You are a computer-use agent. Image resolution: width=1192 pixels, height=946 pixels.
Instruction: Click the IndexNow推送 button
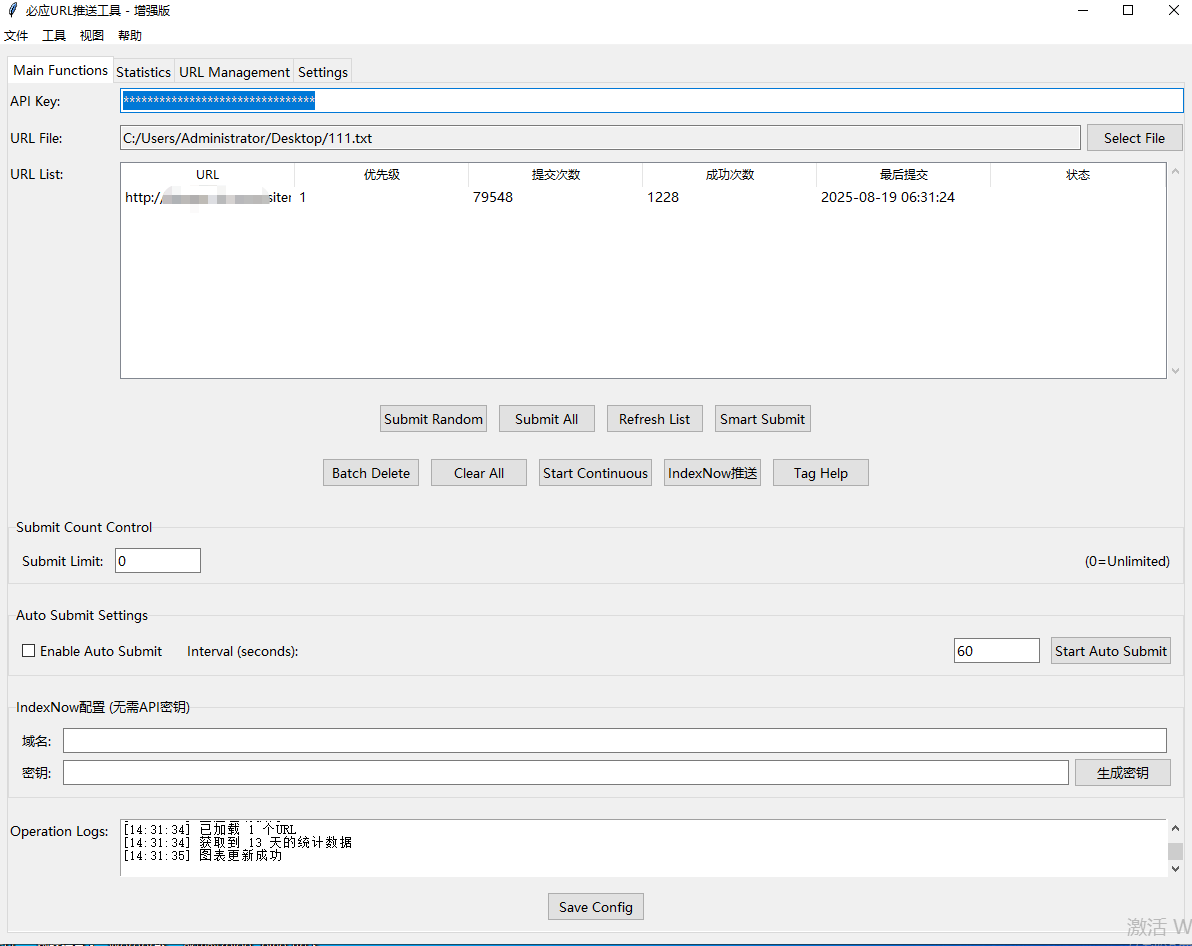[712, 473]
